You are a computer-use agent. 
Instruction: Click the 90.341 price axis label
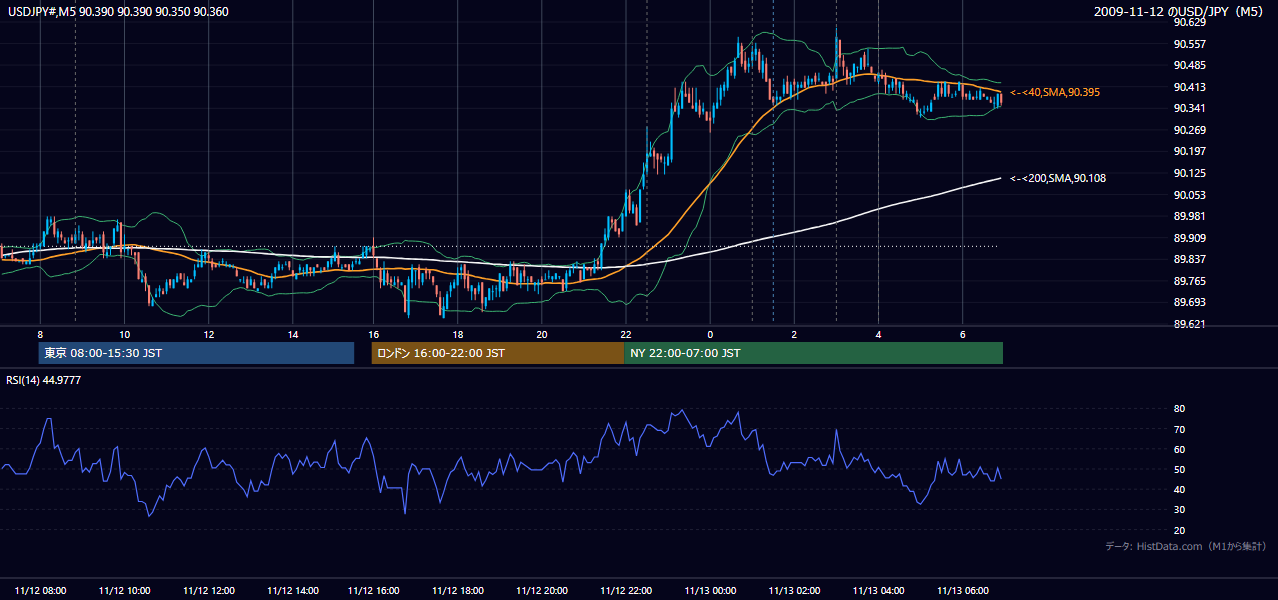[x=1189, y=108]
